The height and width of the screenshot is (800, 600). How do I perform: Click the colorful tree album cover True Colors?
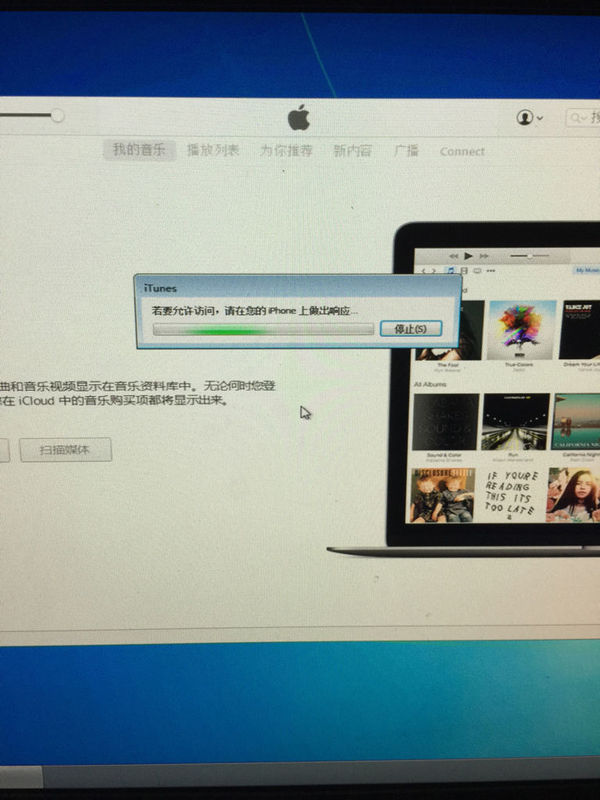click(521, 330)
